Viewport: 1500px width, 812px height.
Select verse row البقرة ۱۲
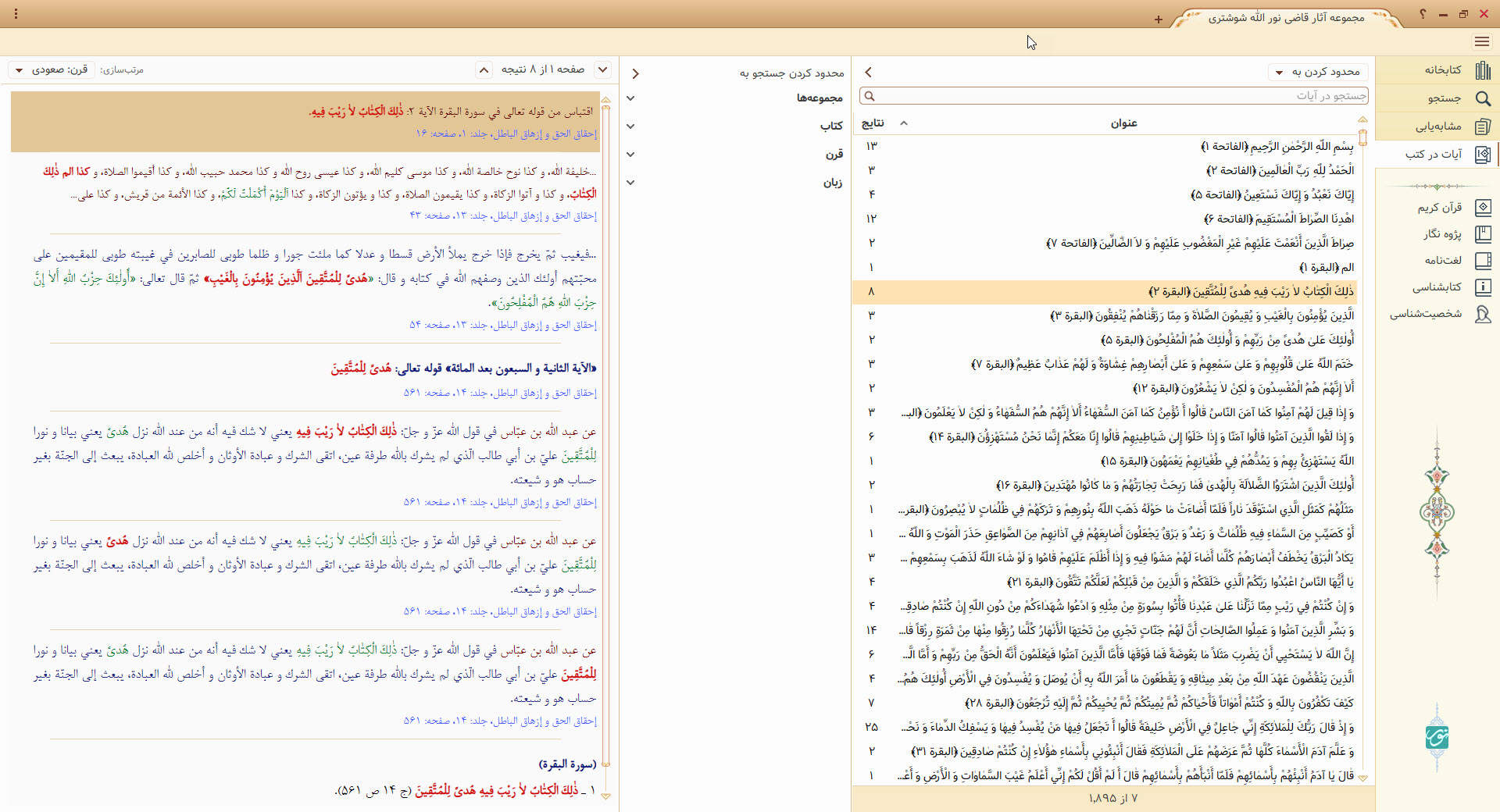1104,388
